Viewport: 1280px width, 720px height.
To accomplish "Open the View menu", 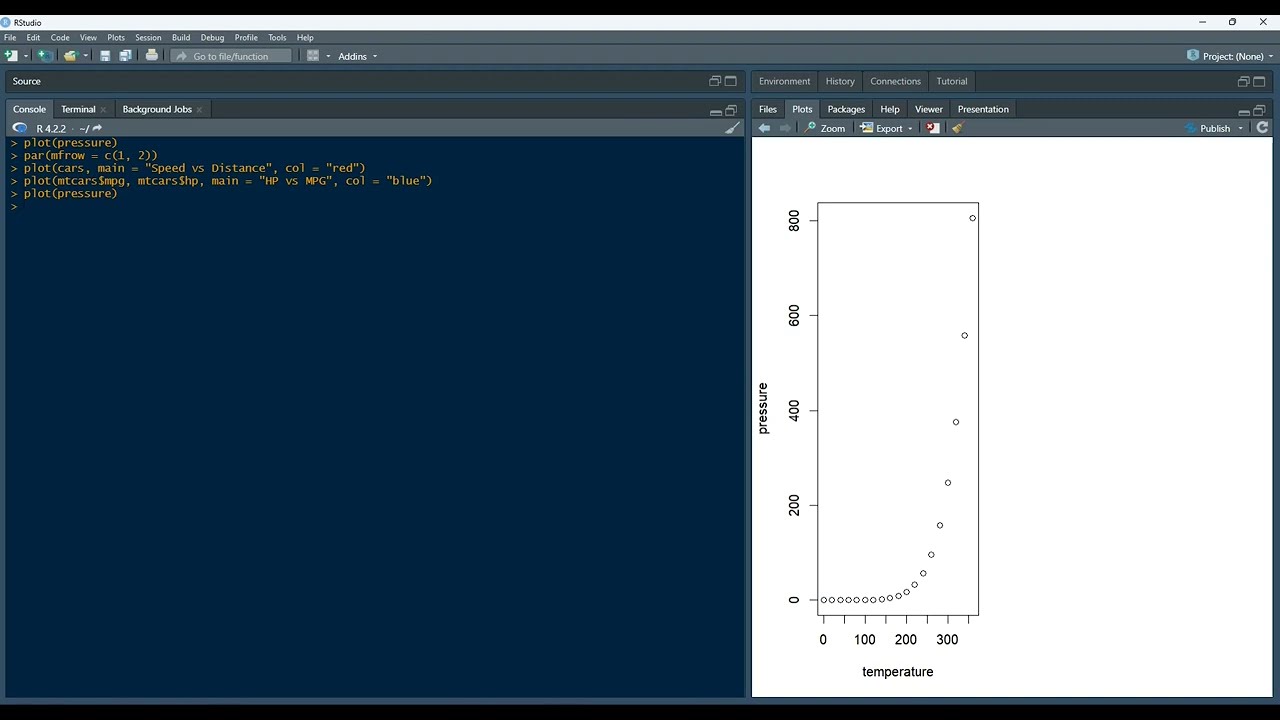I will click(88, 37).
